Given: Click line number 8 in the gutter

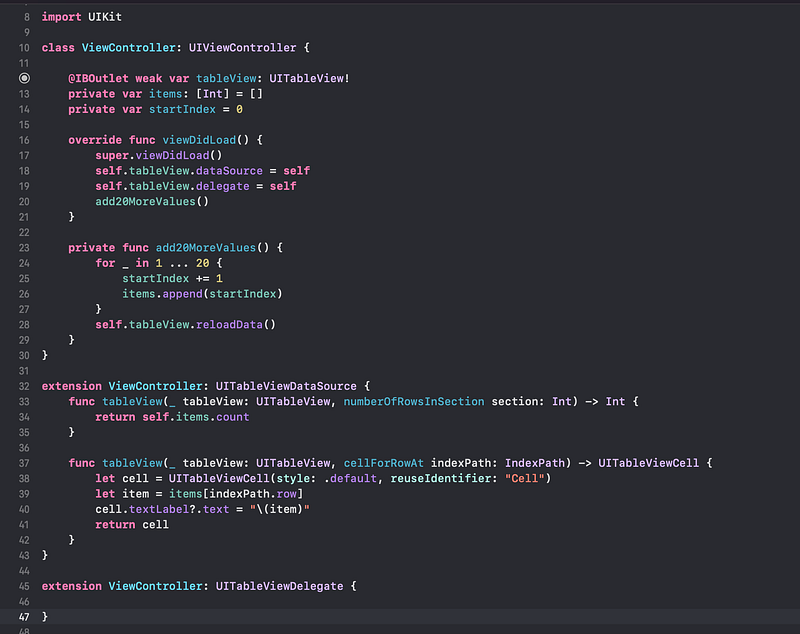Looking at the screenshot, I should point(27,17).
